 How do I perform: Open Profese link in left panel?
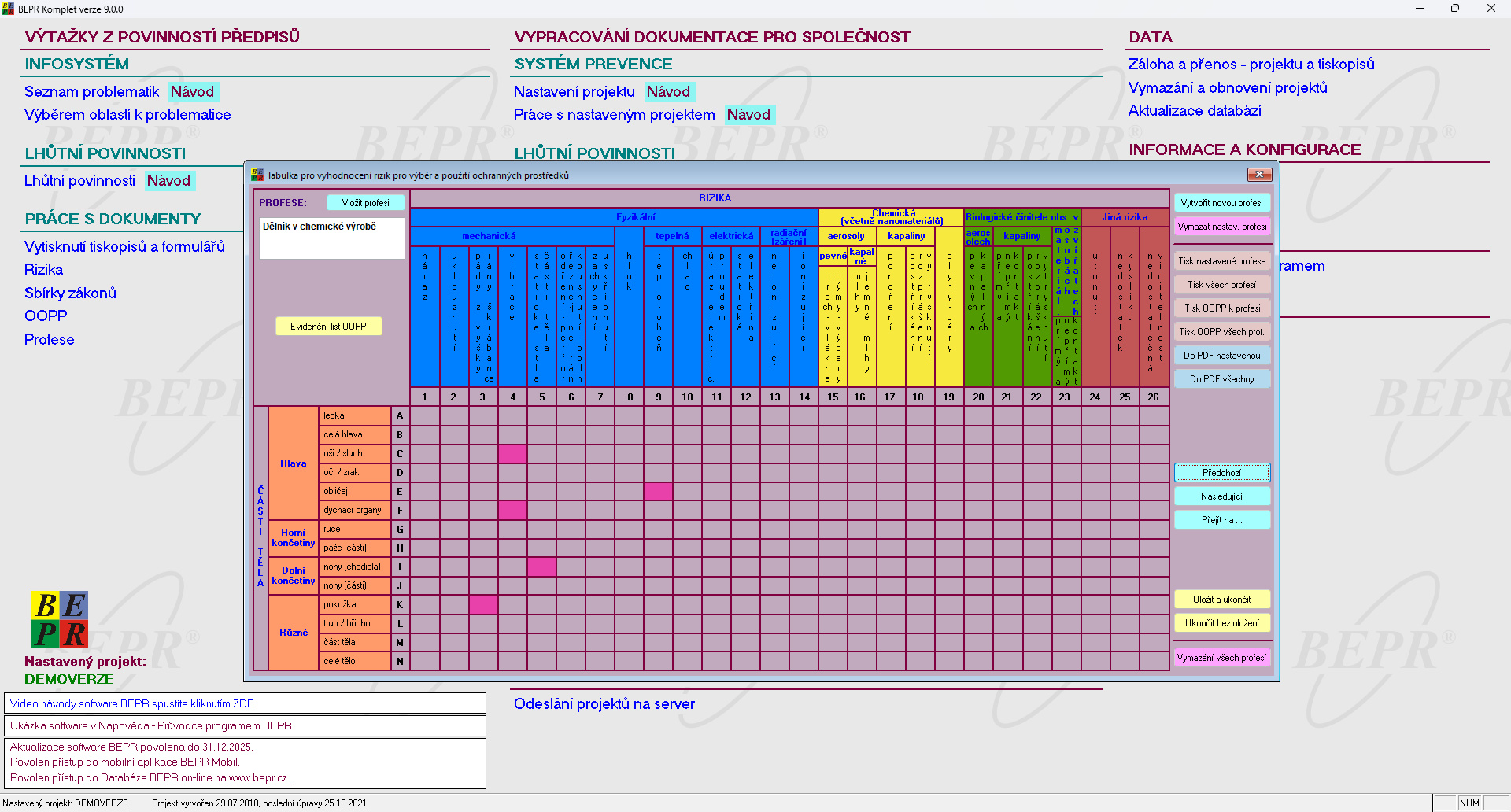coord(49,340)
